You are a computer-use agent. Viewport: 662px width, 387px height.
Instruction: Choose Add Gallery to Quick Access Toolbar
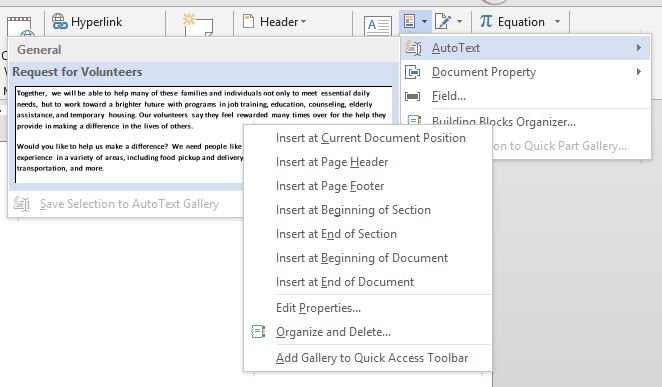tap(372, 358)
